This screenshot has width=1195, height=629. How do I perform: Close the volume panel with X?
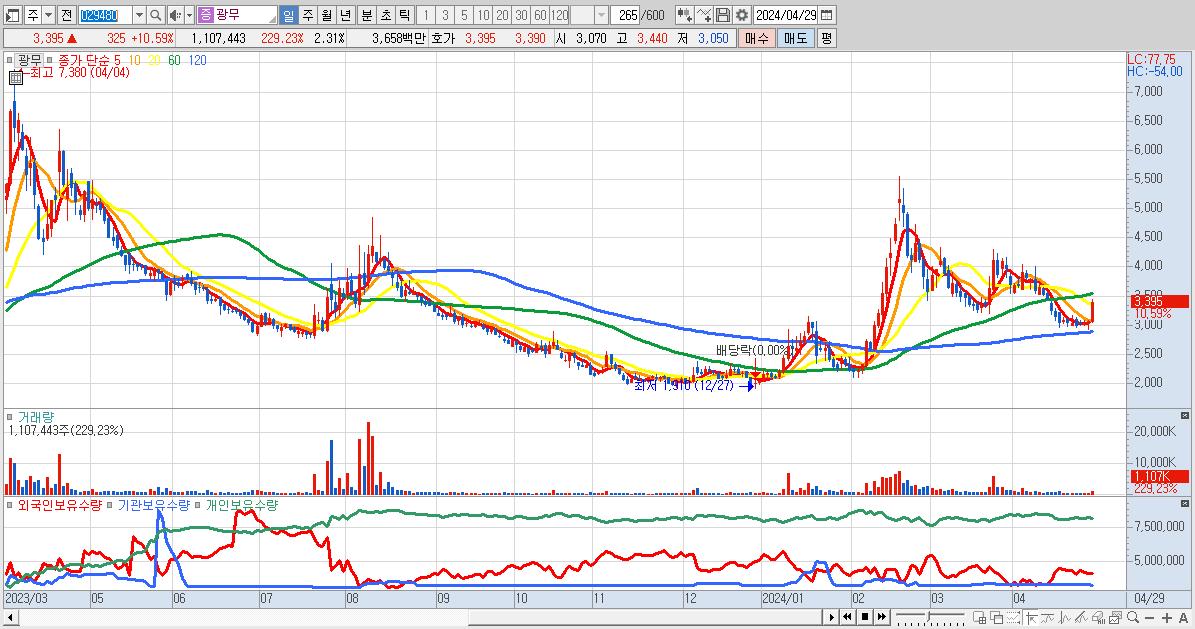pyautogui.click(x=1185, y=416)
